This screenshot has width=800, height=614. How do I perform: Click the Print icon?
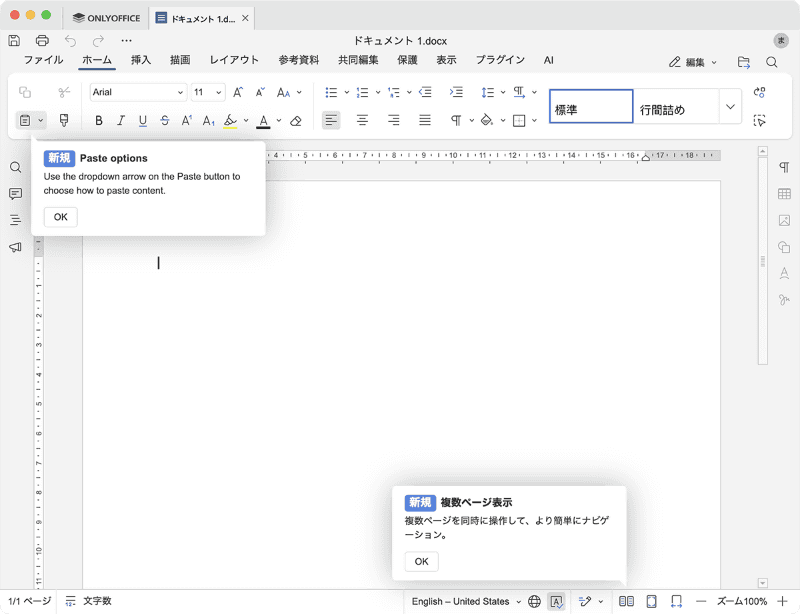pyautogui.click(x=42, y=40)
